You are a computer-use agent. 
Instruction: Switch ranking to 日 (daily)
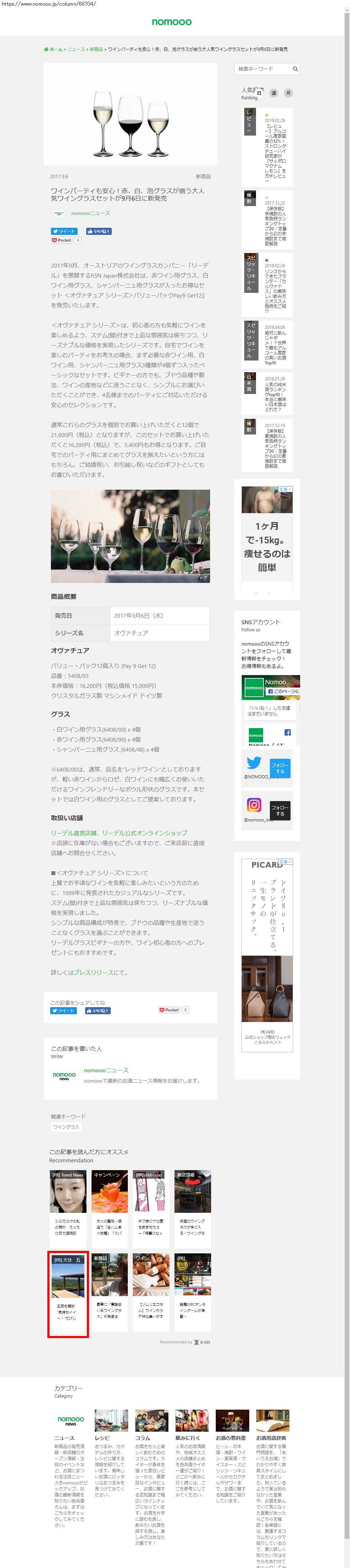[259, 93]
